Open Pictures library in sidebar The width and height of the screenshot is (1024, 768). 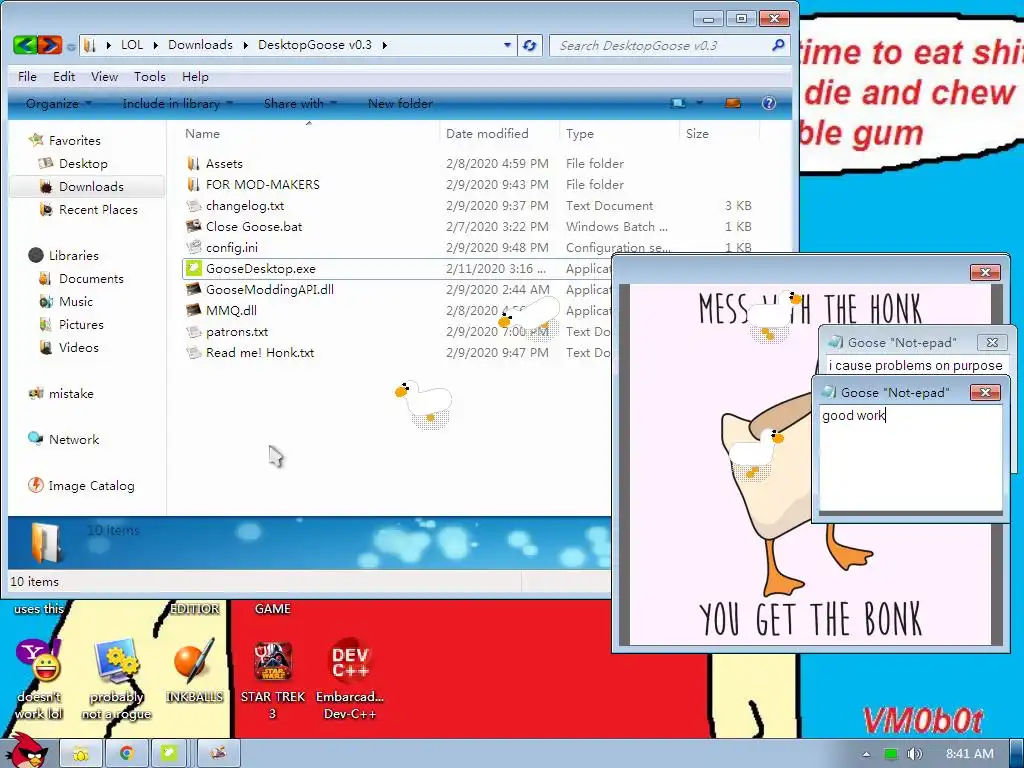81,325
